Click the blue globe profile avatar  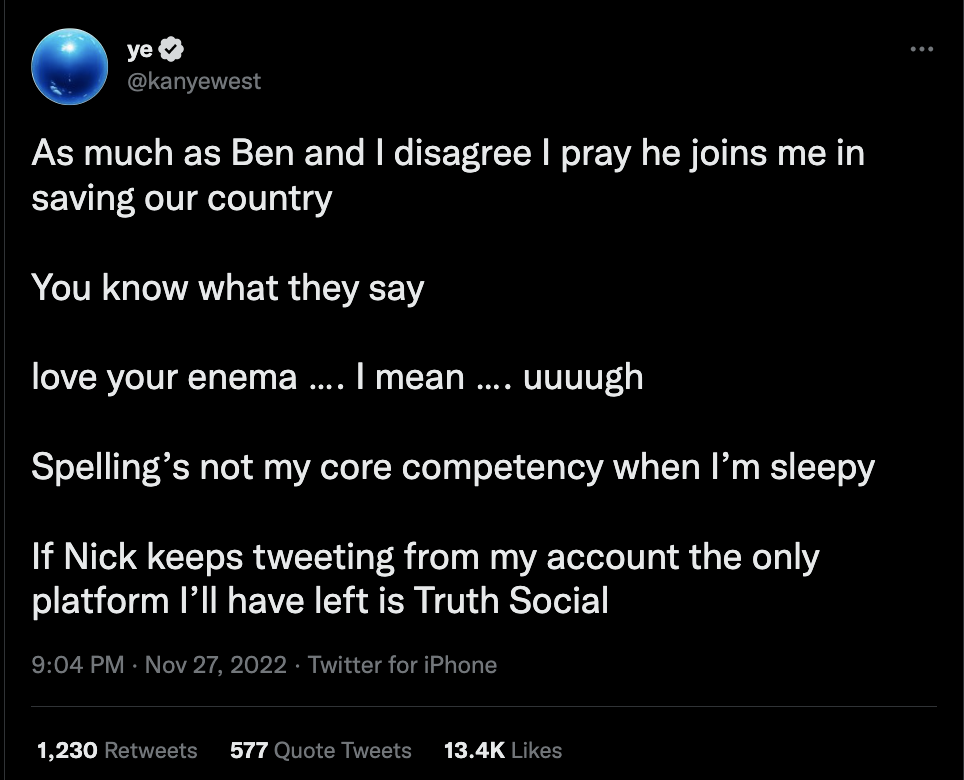(69, 67)
